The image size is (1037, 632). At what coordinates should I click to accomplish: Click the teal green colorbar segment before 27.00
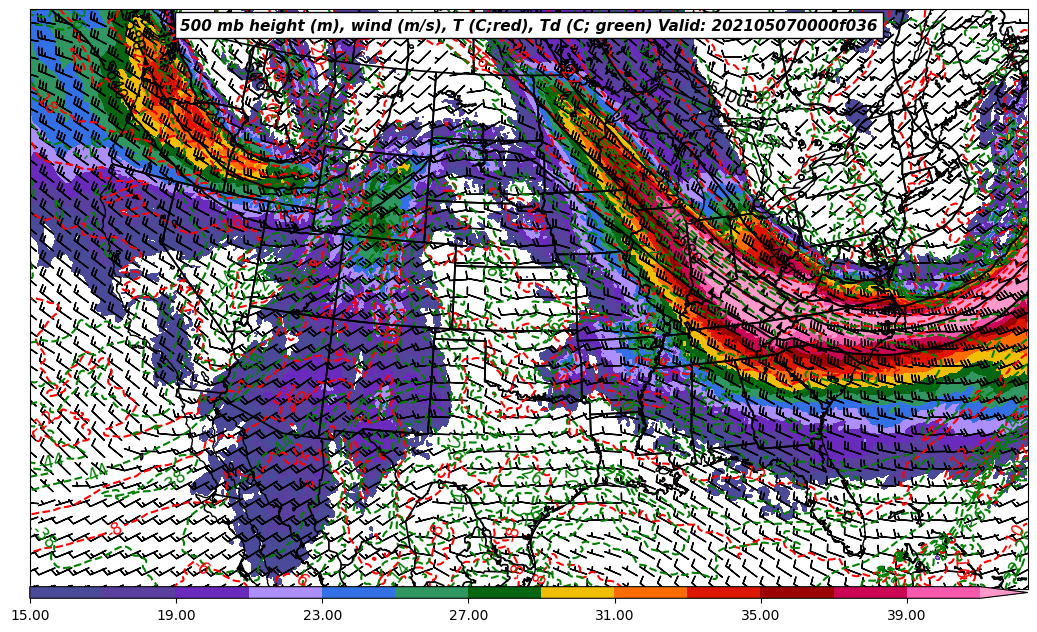click(x=432, y=592)
